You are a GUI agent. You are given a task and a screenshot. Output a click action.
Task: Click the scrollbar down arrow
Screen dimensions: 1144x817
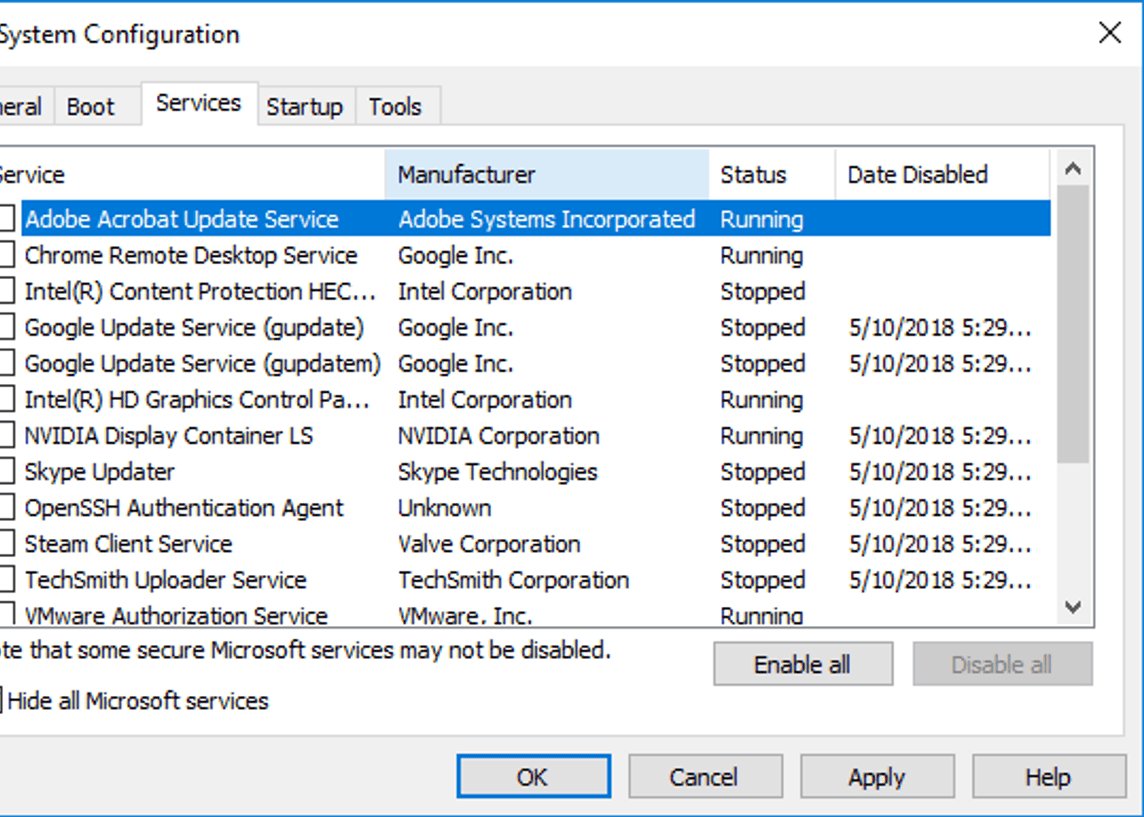1072,607
